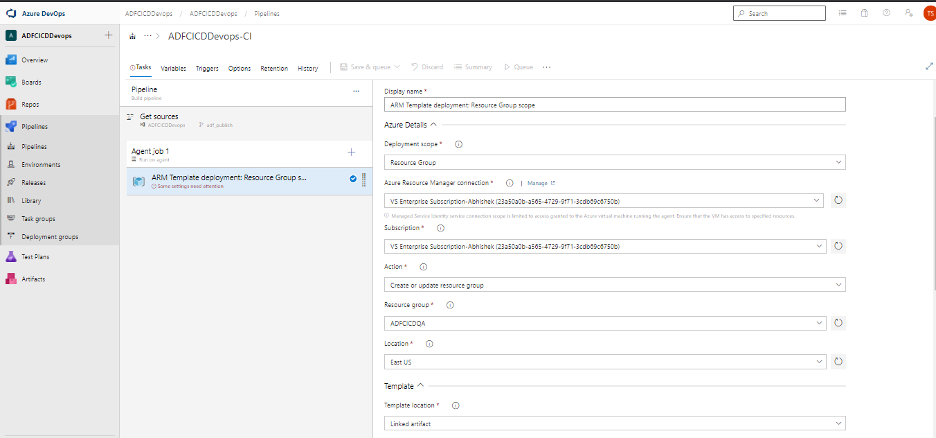This screenshot has height=438, width=936.
Task: Click the Search box
Action: (x=780, y=13)
